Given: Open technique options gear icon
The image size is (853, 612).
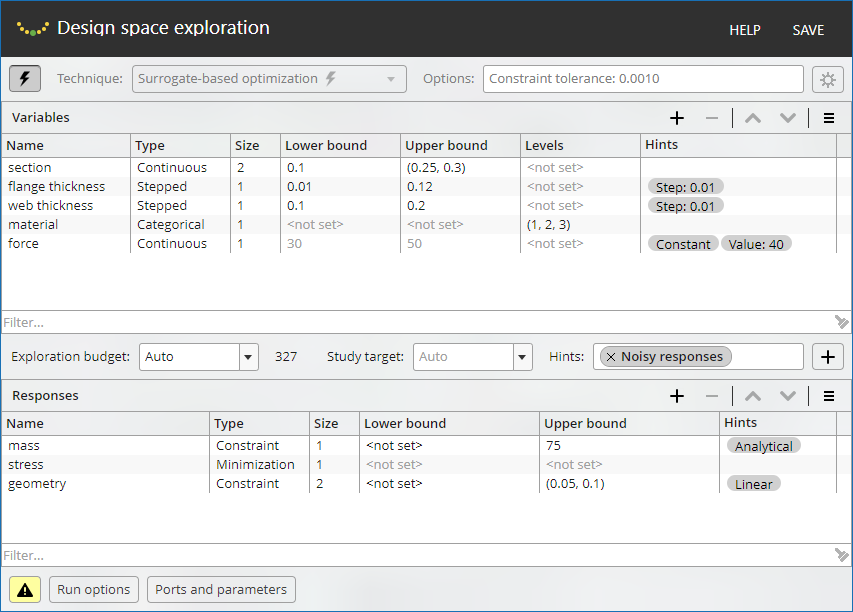Looking at the screenshot, I should (827, 79).
